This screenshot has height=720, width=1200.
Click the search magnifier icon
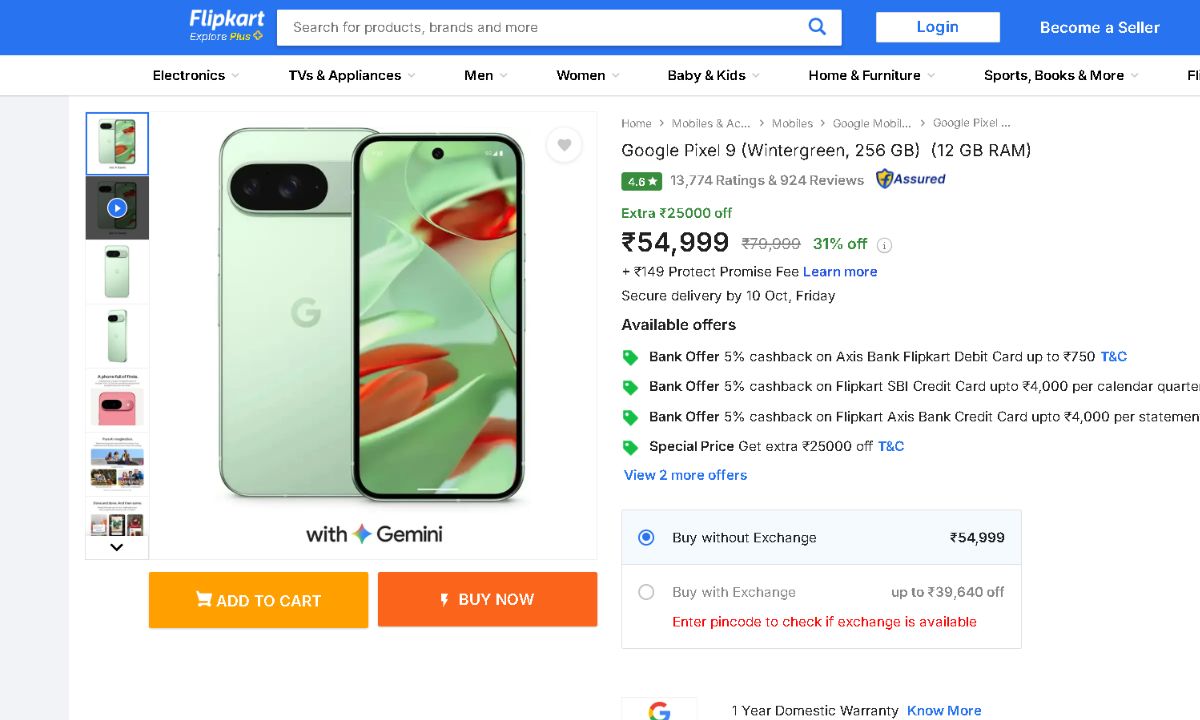coord(817,27)
